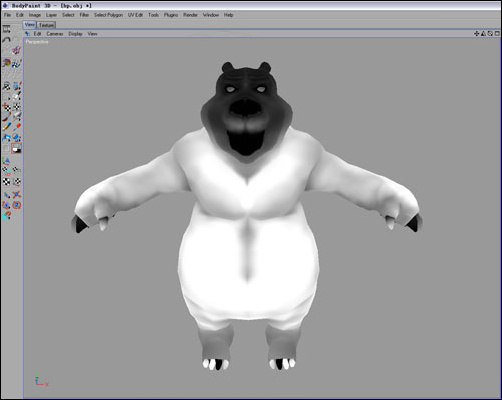
Task: Select the Brush tool
Action: click(17, 96)
